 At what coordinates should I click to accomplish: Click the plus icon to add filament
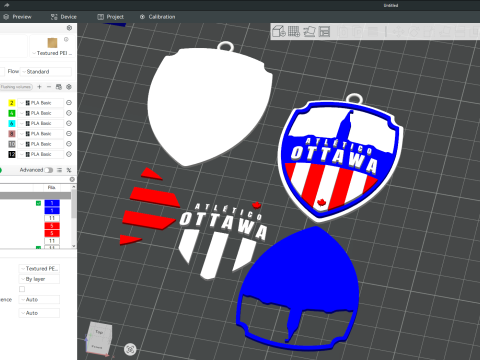click(39, 87)
